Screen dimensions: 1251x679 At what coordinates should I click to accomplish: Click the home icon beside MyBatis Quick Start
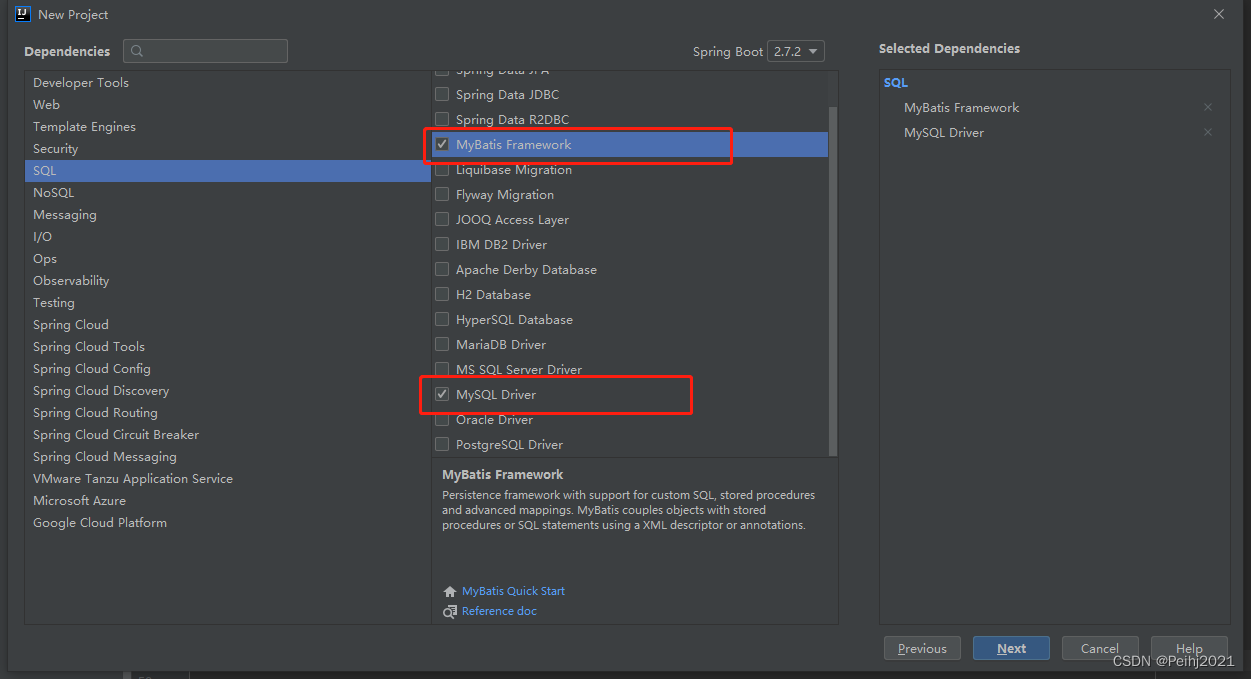tap(450, 591)
